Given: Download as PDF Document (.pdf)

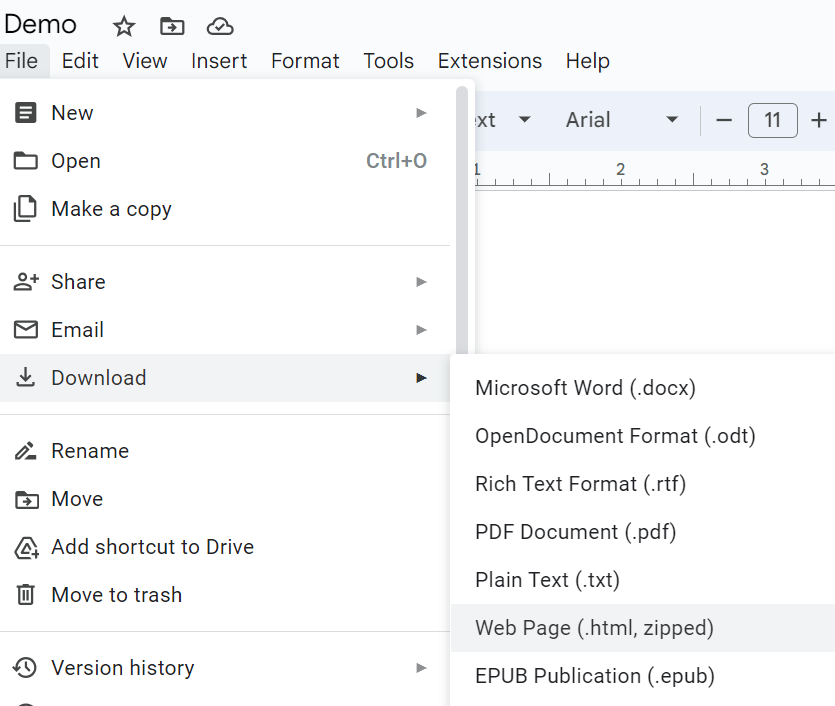Looking at the screenshot, I should [575, 532].
